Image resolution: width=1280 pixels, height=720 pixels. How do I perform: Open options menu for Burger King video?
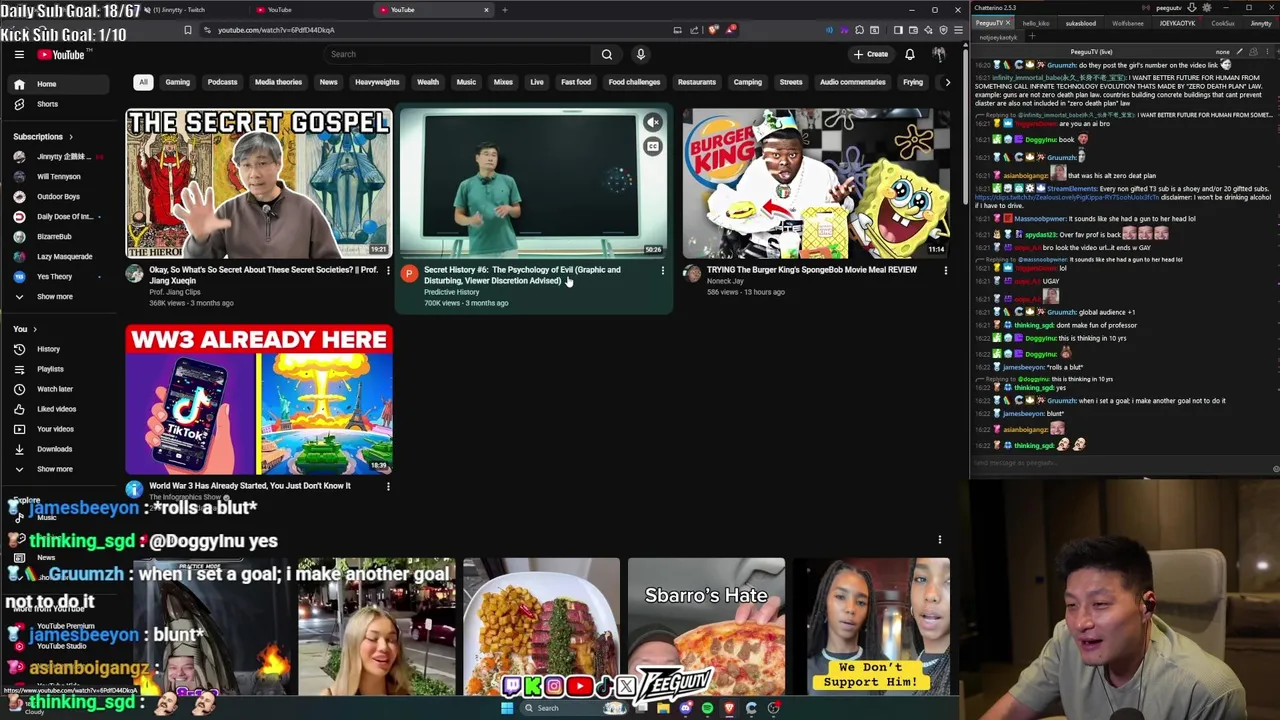pyautogui.click(x=945, y=270)
